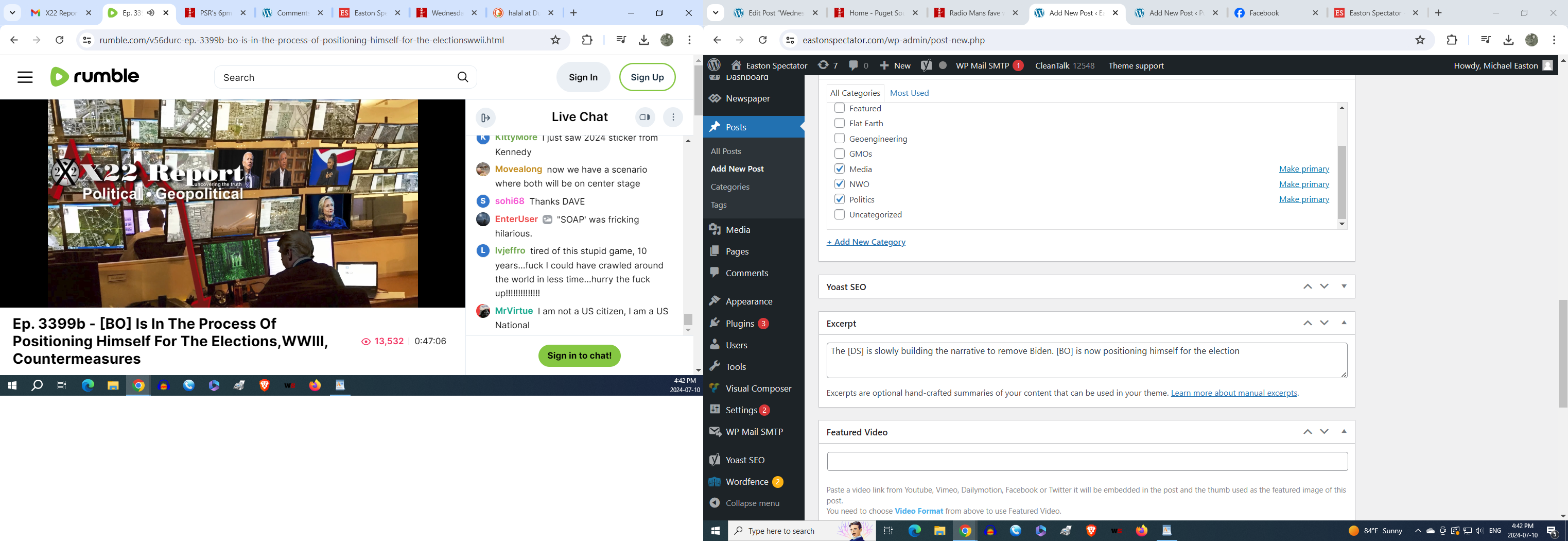
Task: Enable the Geoengineering category checkbox
Action: [x=840, y=138]
